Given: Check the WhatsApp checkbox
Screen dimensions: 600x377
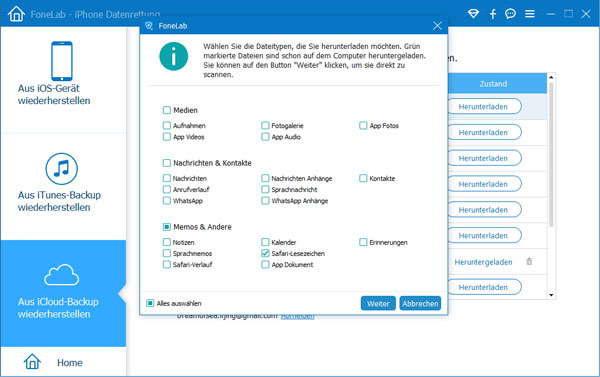Looking at the screenshot, I should (167, 201).
